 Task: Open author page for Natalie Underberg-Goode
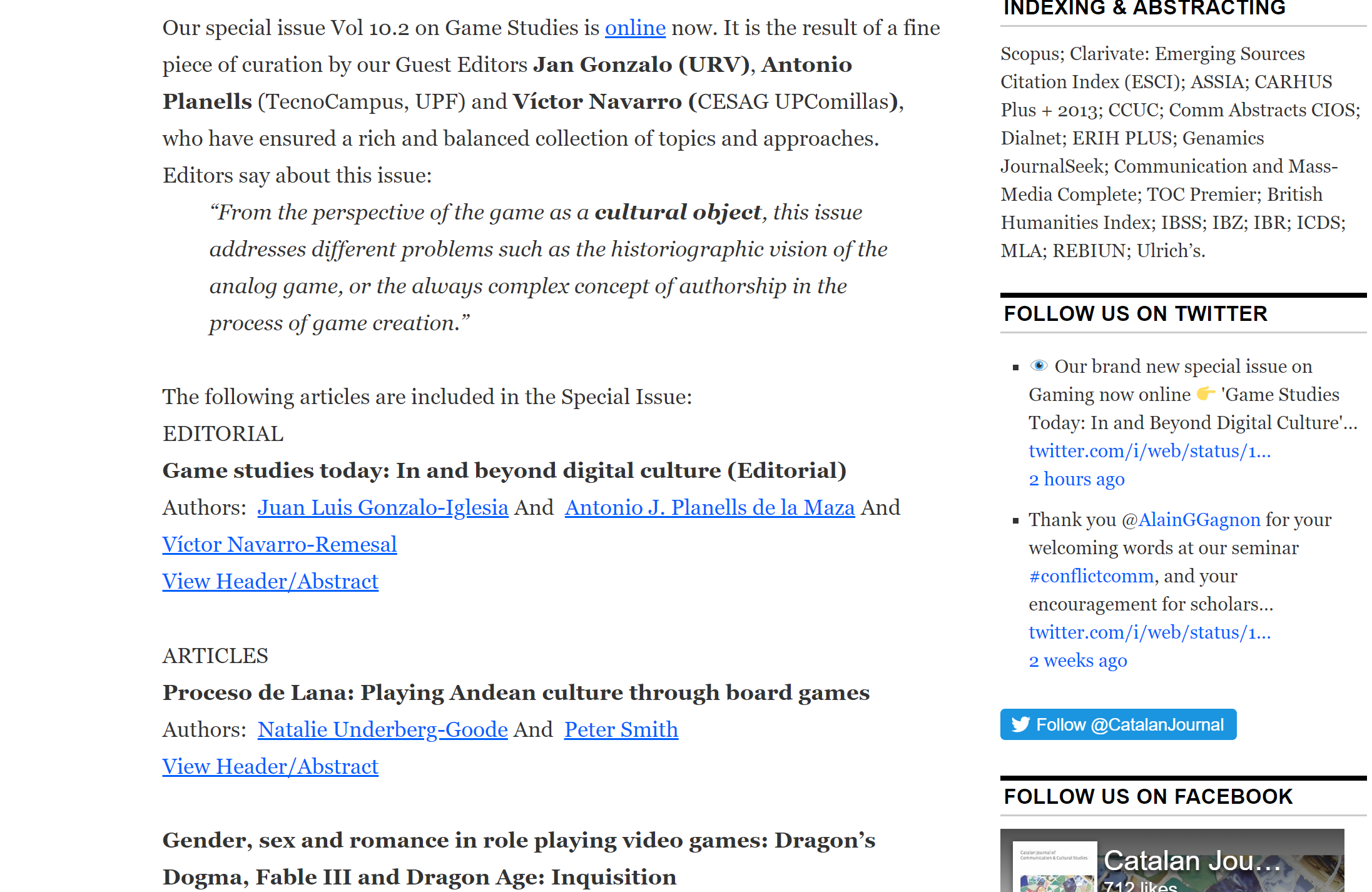pyautogui.click(x=382, y=729)
